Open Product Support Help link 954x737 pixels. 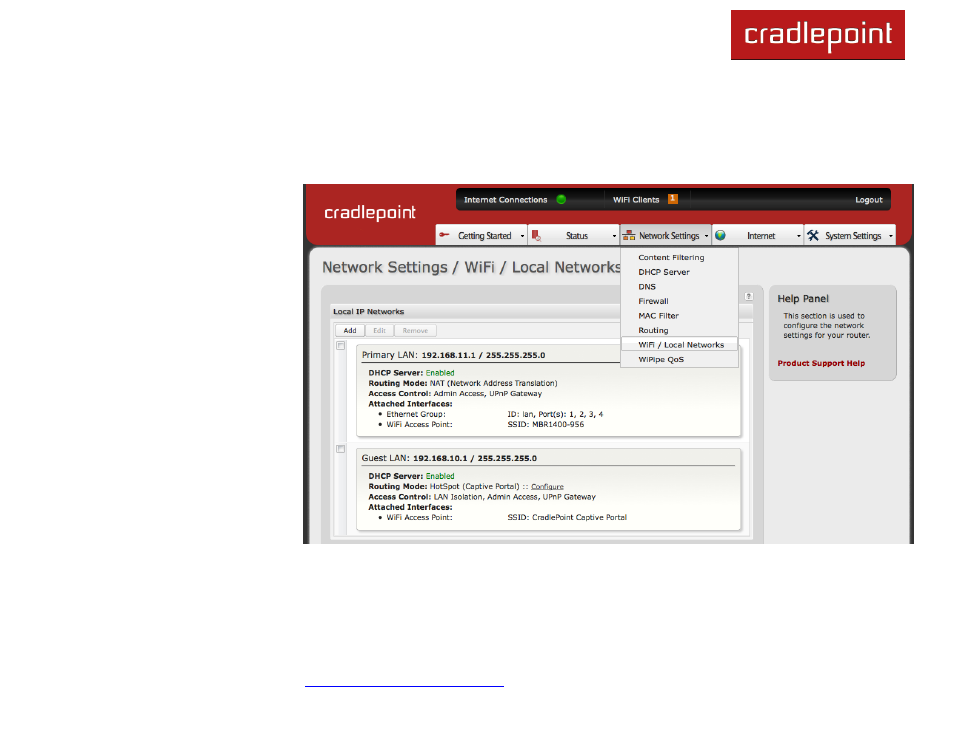pos(821,363)
